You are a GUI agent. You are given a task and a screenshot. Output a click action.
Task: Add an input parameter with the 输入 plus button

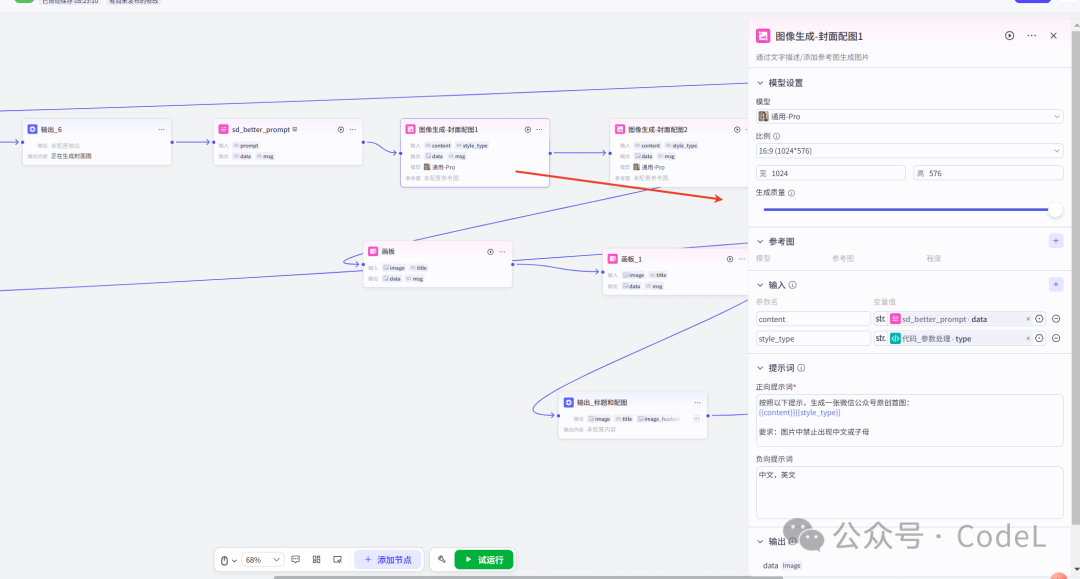[x=1056, y=284]
